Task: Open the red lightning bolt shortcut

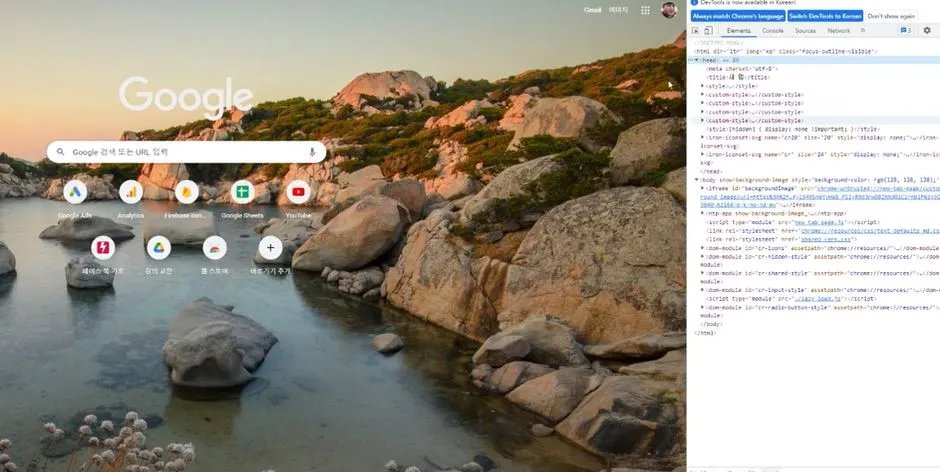Action: (x=103, y=248)
